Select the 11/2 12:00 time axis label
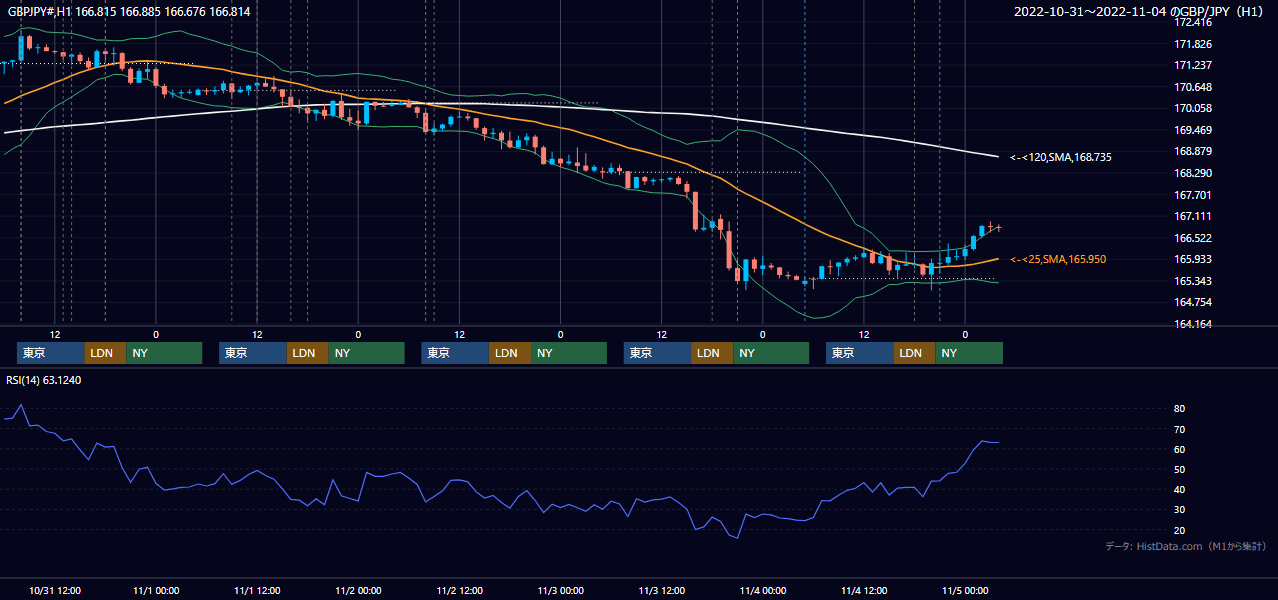 (x=459, y=590)
